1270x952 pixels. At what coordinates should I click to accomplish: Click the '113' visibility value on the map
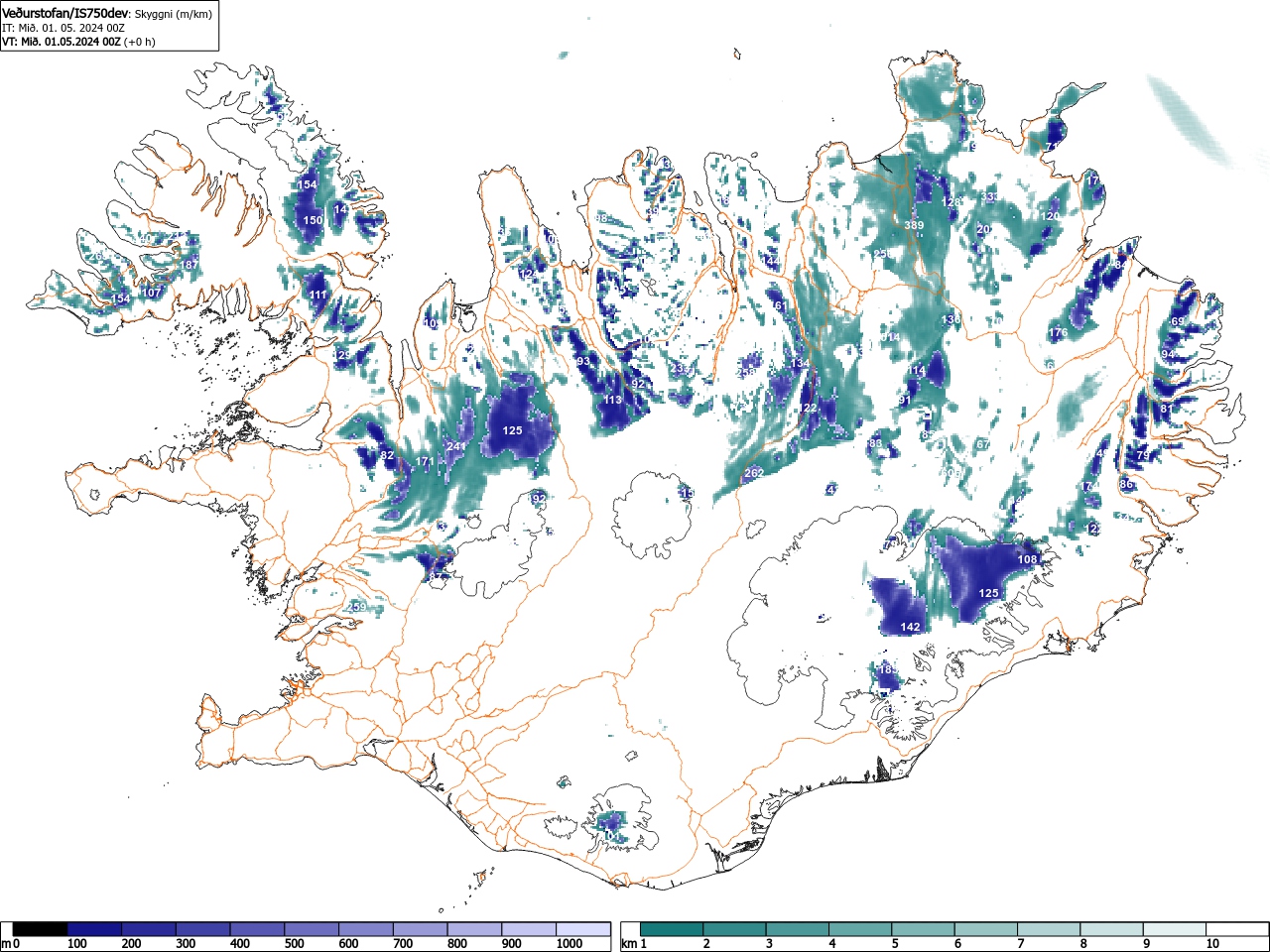pos(612,401)
